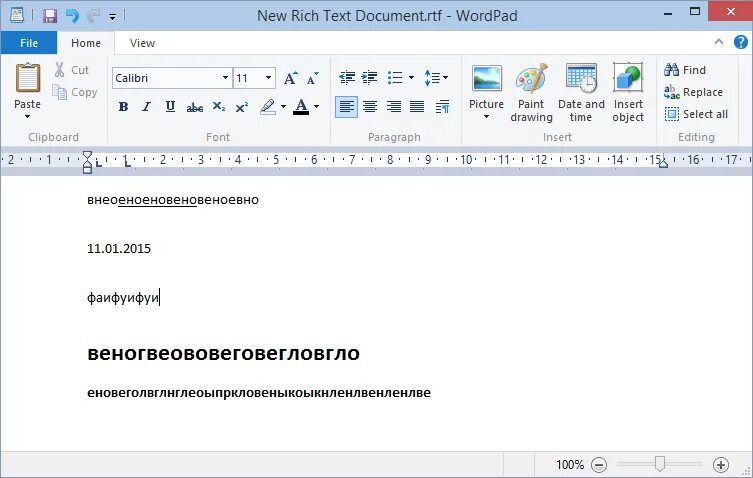Start a bulleted list

tap(395, 77)
